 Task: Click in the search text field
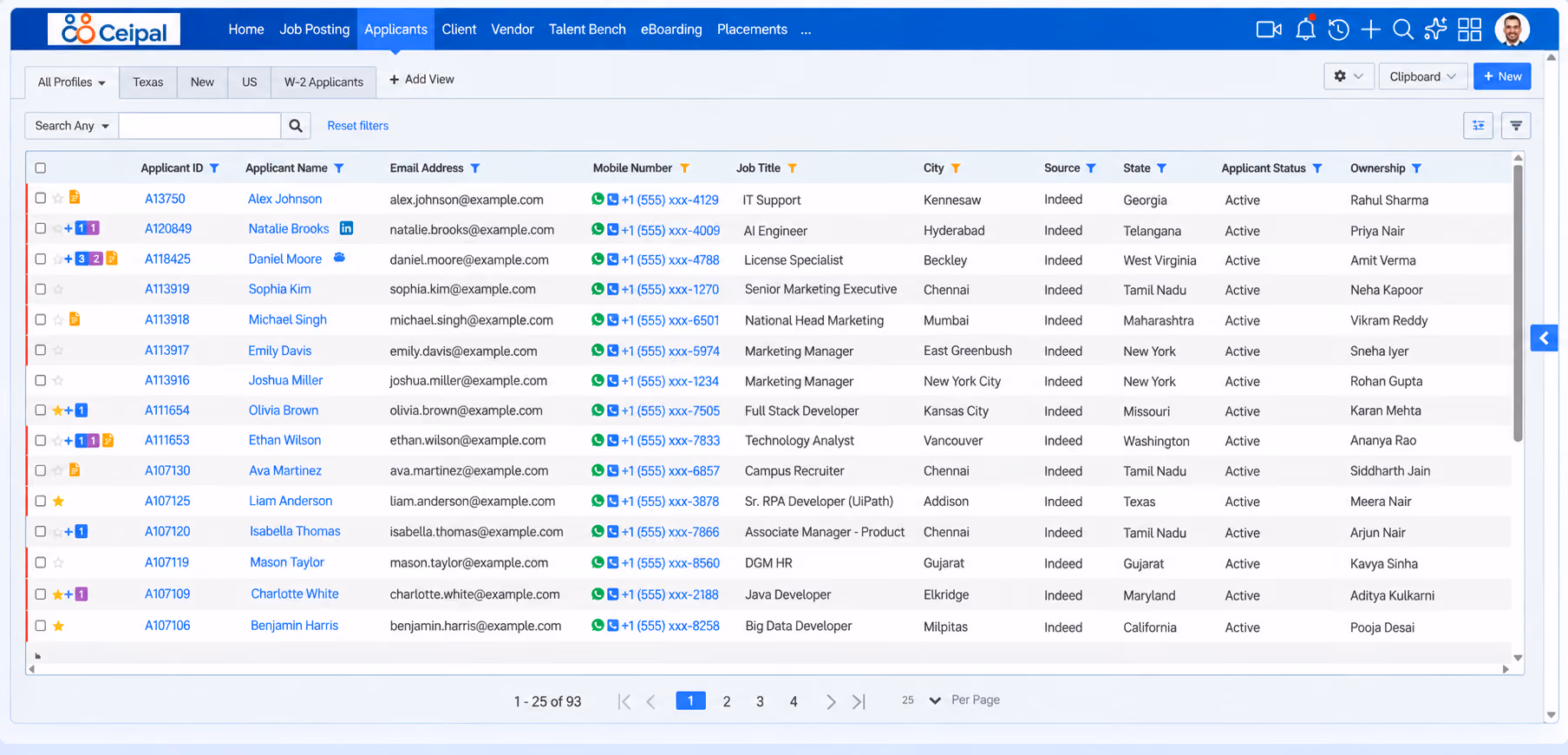200,126
